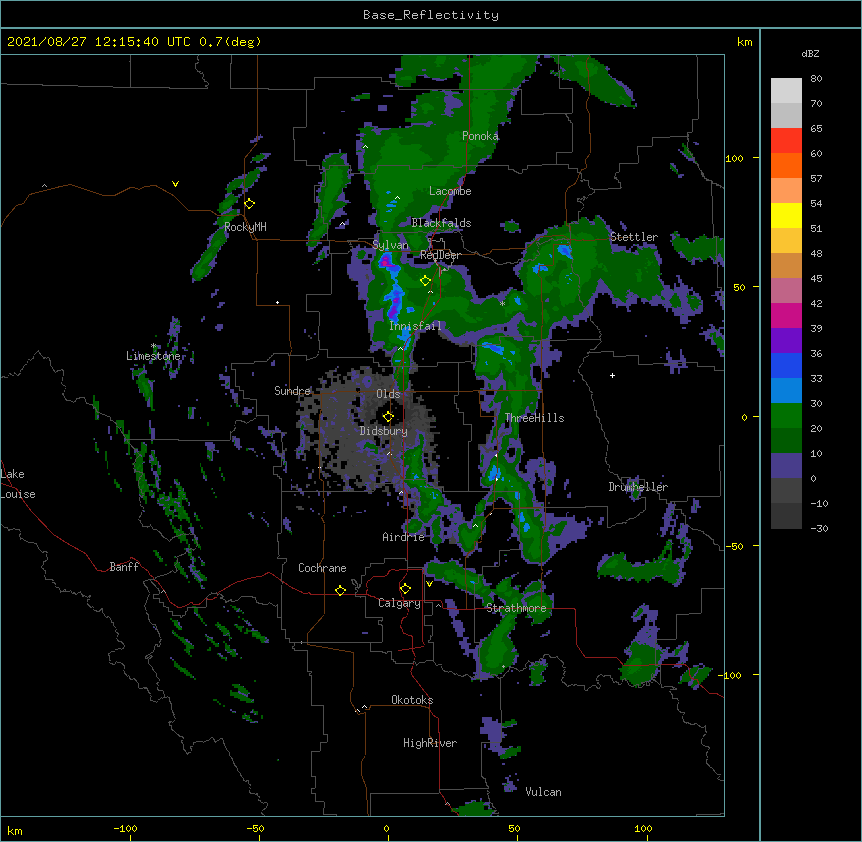
Task: Click the RedDeer city label
Action: coord(440,255)
